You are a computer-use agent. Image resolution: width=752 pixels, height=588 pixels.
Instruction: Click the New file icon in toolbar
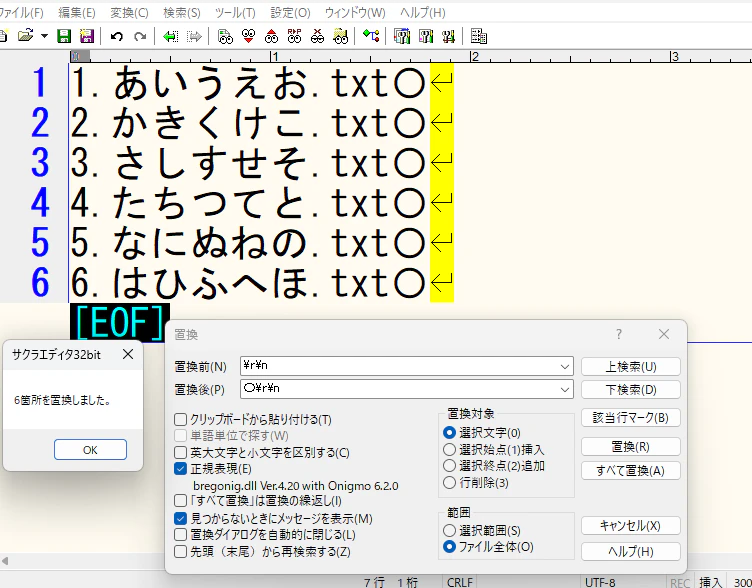pyautogui.click(x=3, y=36)
